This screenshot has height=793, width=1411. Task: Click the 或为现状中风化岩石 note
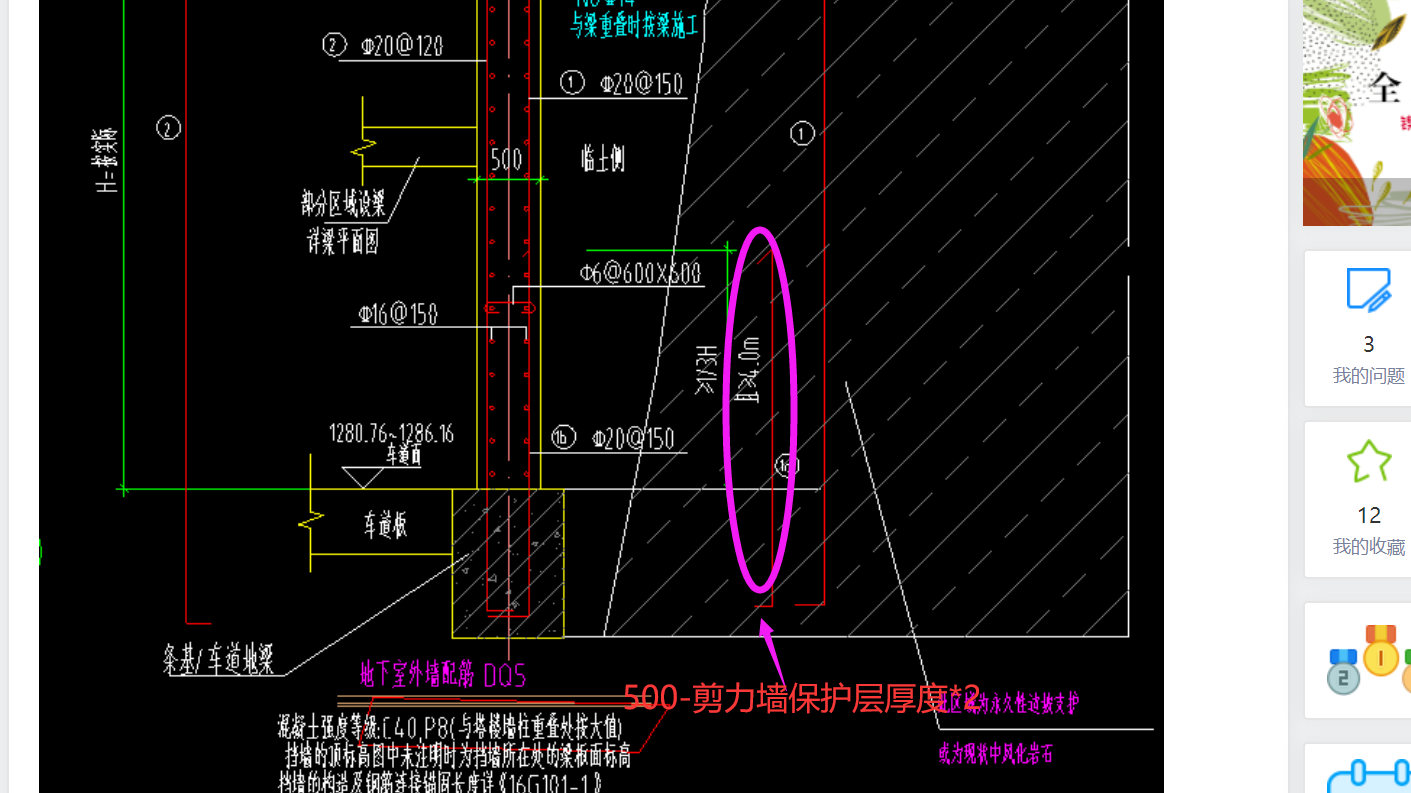[x=995, y=753]
